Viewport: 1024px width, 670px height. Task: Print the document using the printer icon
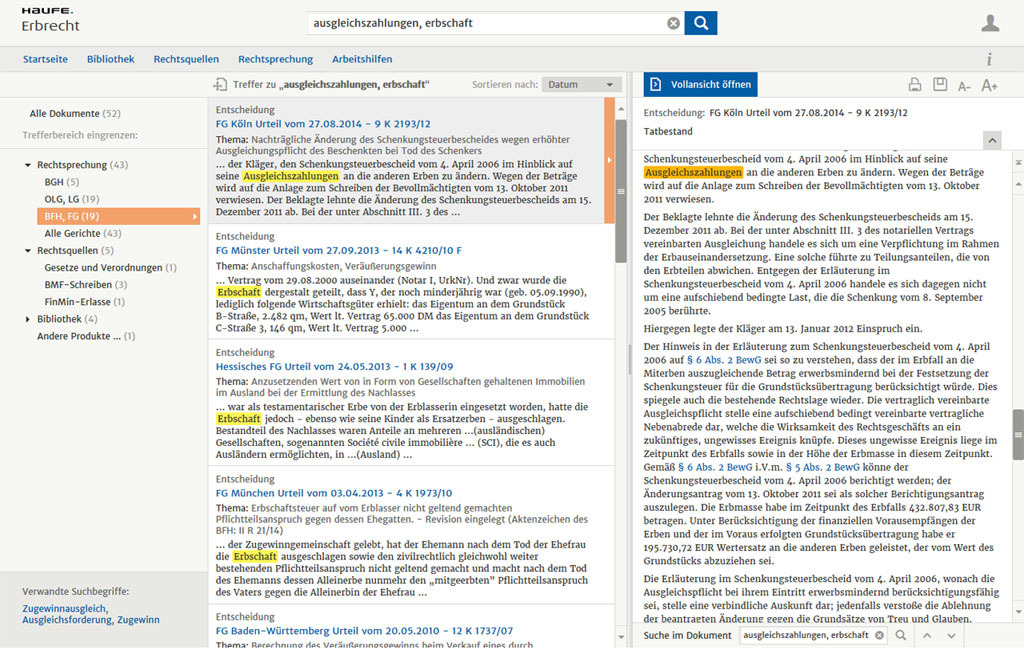point(915,84)
